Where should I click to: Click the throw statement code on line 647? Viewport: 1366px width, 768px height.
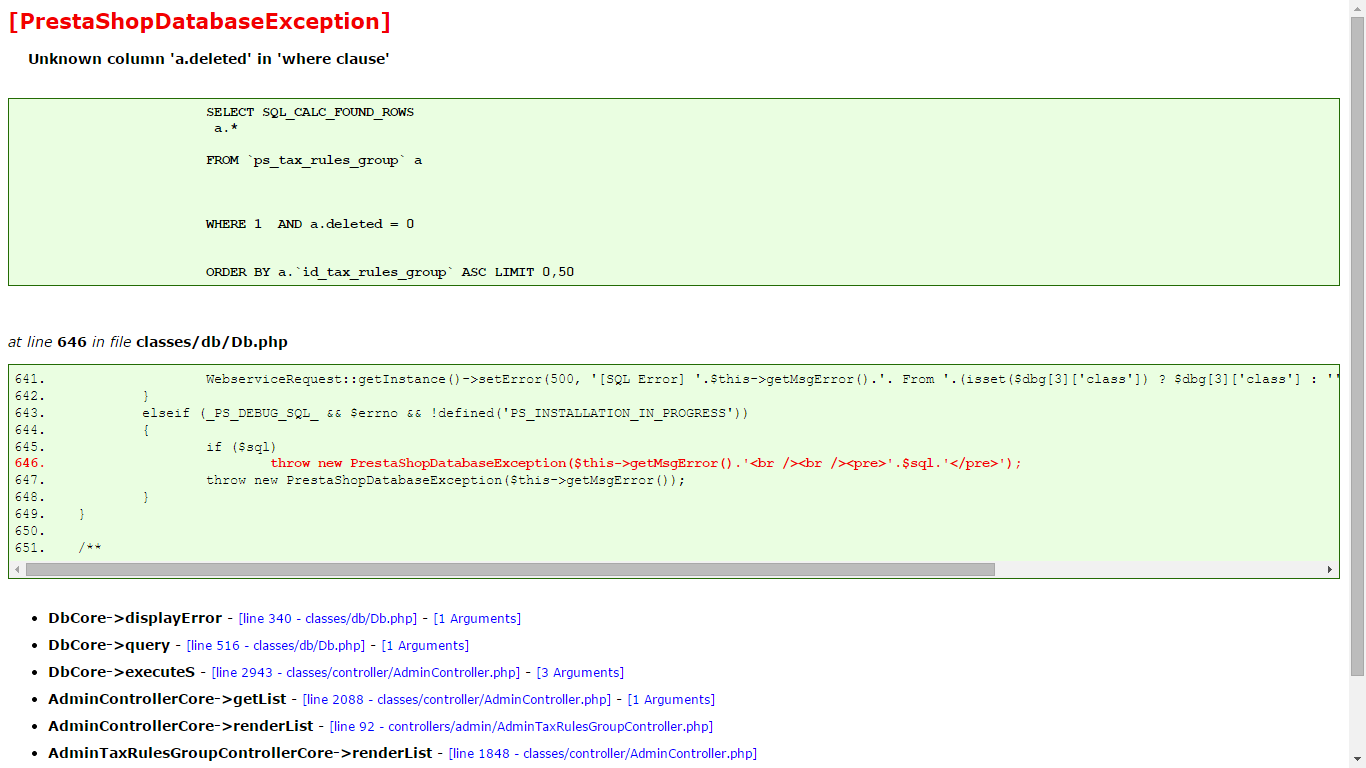446,480
